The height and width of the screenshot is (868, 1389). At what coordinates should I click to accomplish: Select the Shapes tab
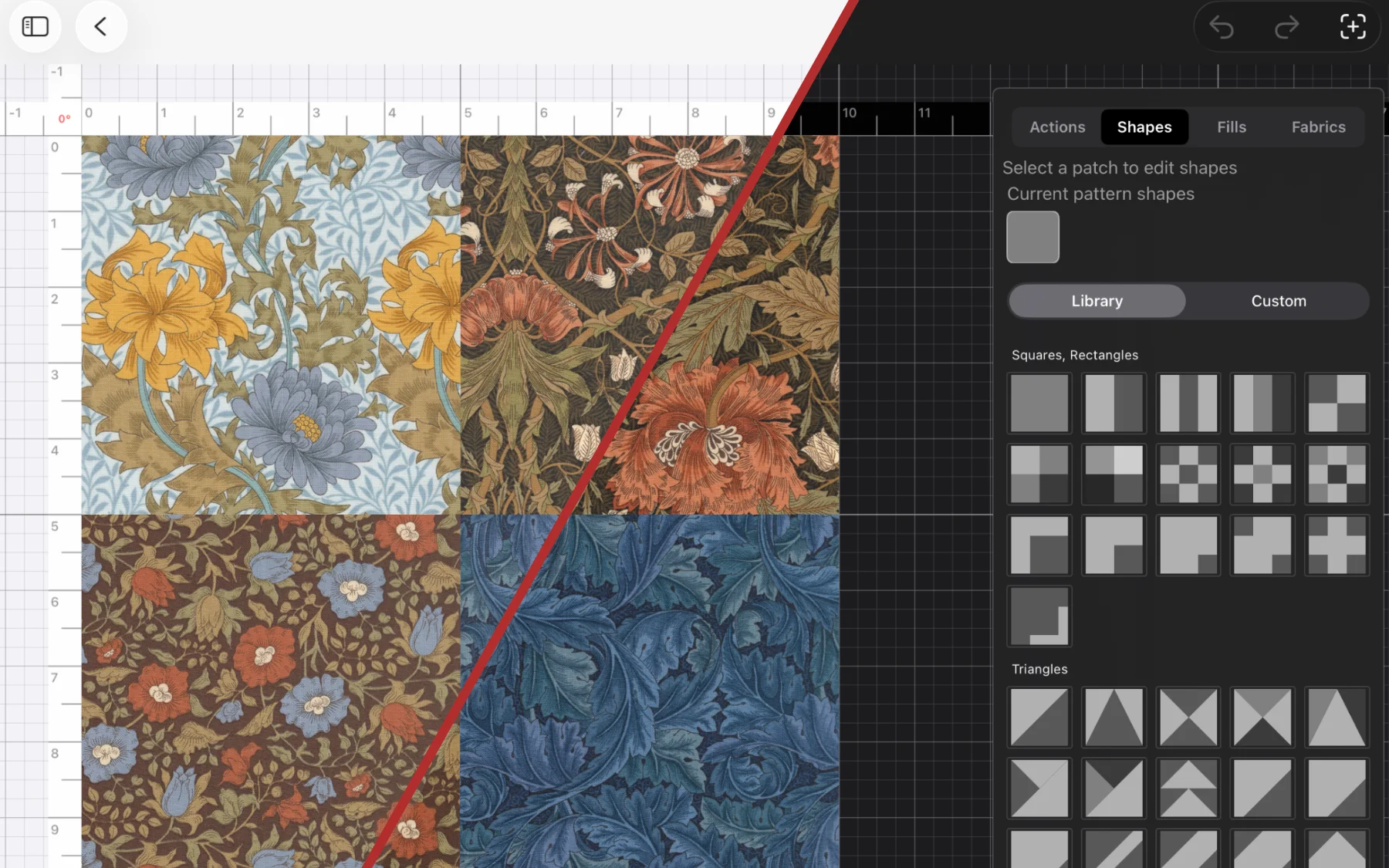(1144, 127)
